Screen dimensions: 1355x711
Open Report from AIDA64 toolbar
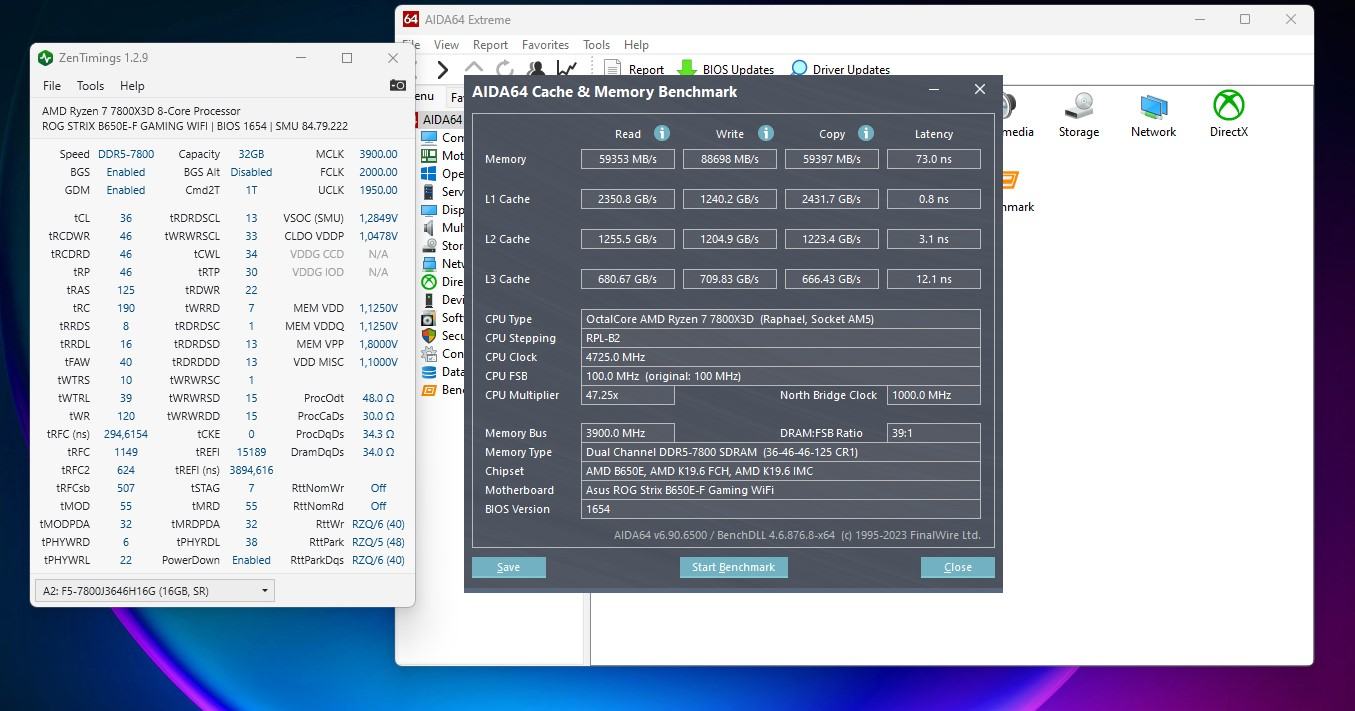(634, 69)
